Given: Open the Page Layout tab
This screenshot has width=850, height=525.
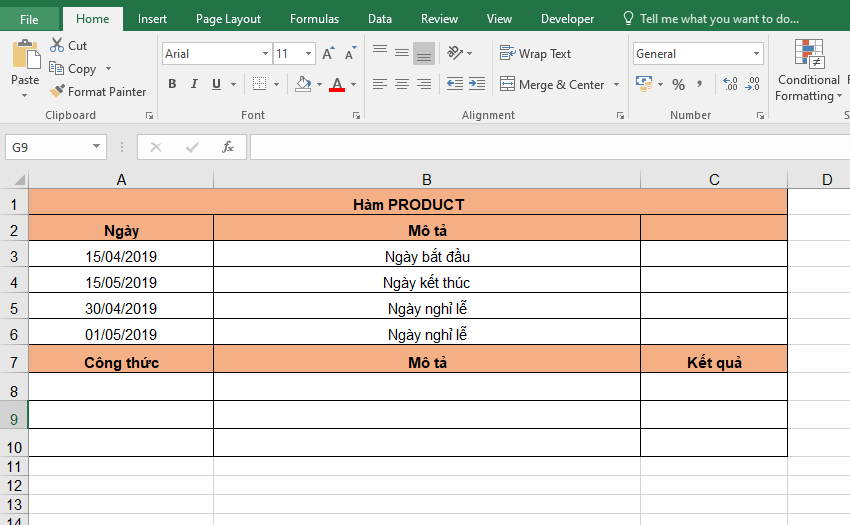Looking at the screenshot, I should pyautogui.click(x=228, y=19).
